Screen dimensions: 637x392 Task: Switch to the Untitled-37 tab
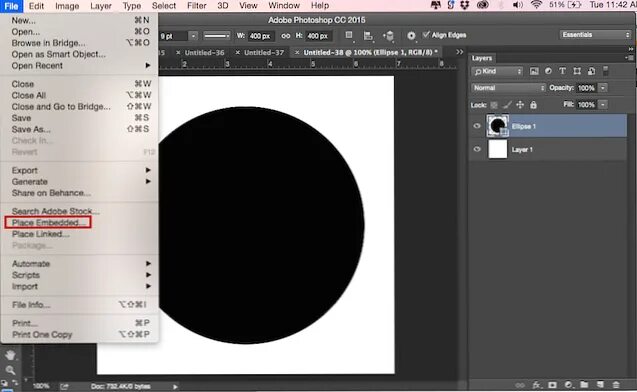click(x=264, y=53)
